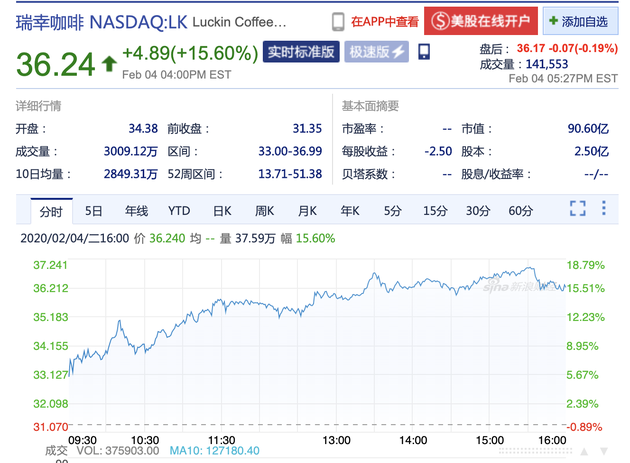
Task: Click the VOL: 375903.00 volume label
Action: click(118, 451)
